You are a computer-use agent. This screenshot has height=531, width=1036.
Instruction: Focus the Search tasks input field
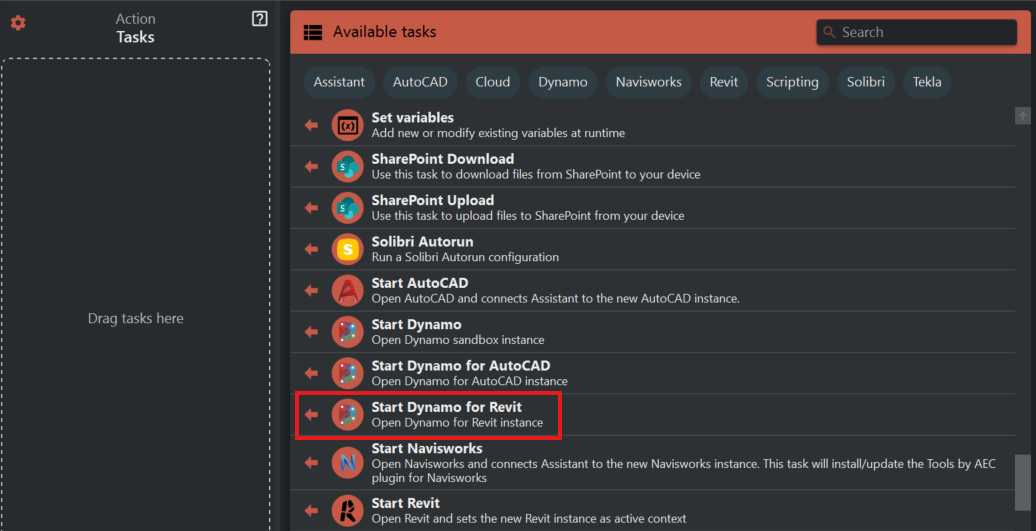tap(916, 32)
